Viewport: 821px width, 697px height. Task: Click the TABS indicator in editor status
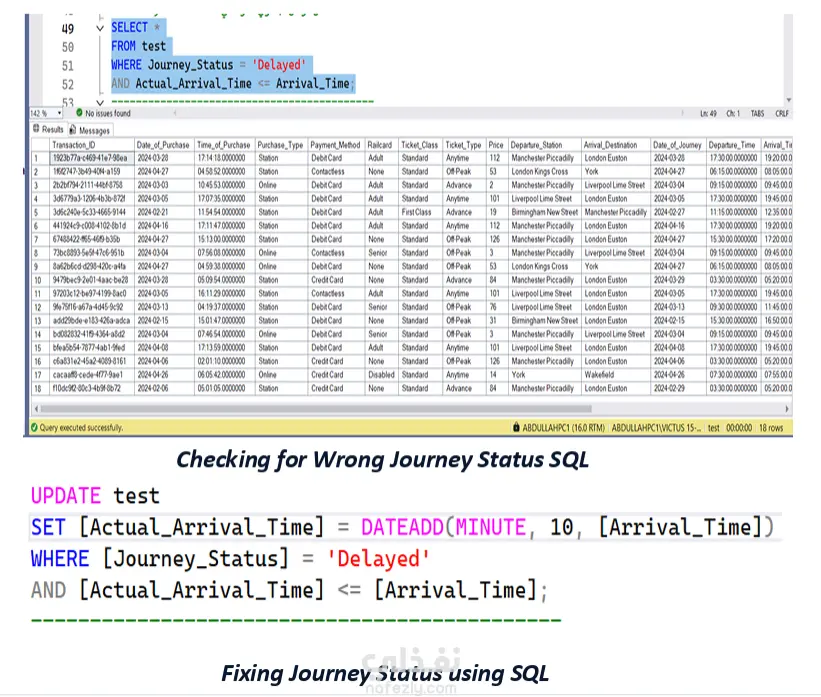tap(757, 114)
